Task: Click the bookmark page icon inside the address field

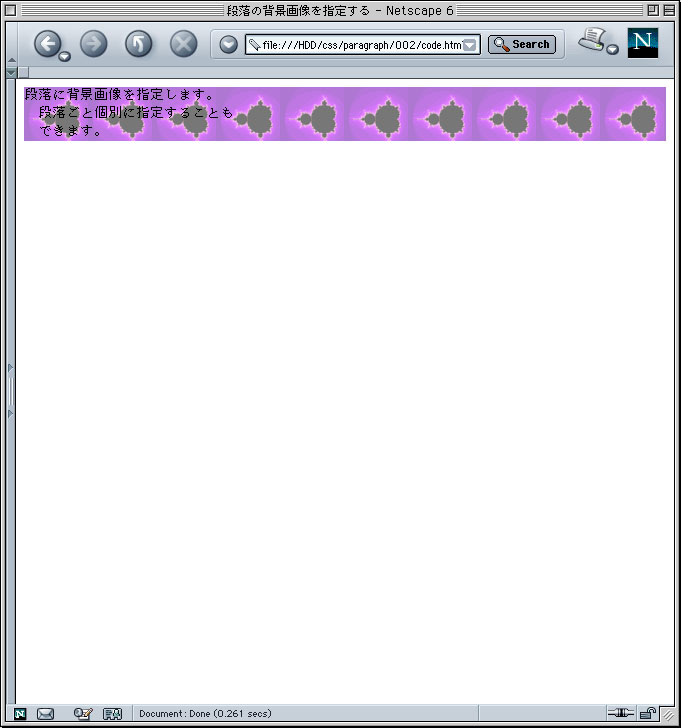Action: [254, 45]
